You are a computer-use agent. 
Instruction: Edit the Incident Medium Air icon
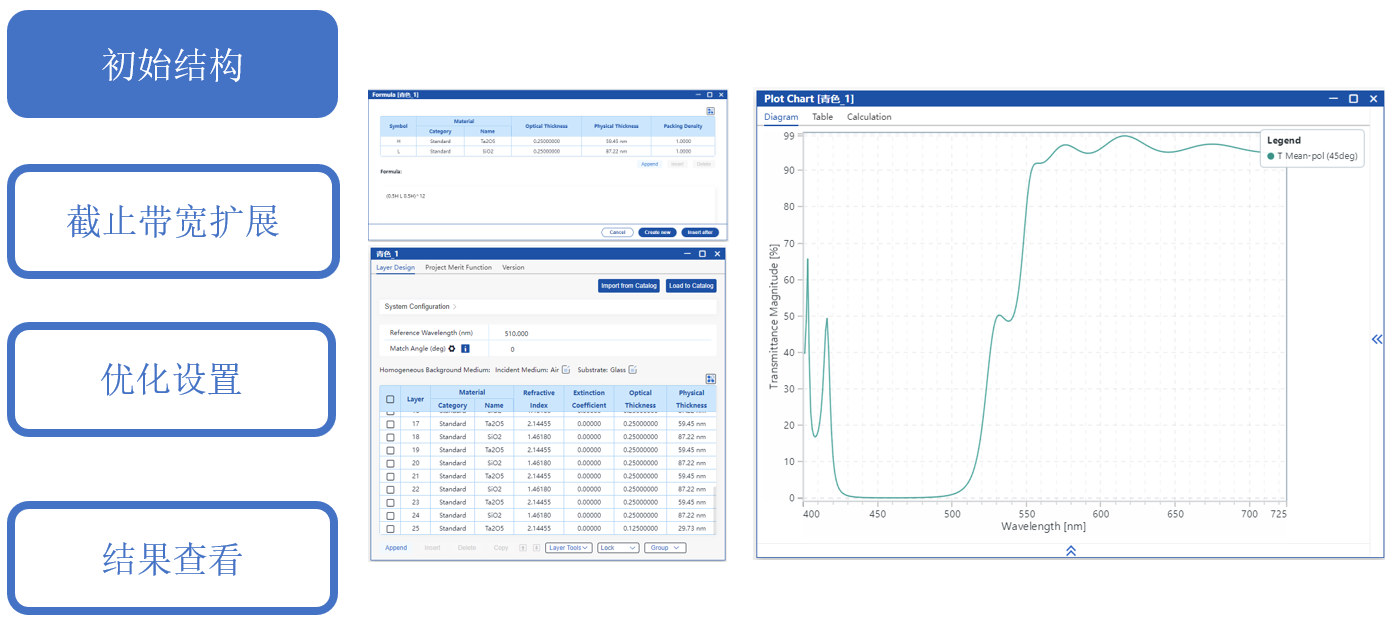pos(566,370)
